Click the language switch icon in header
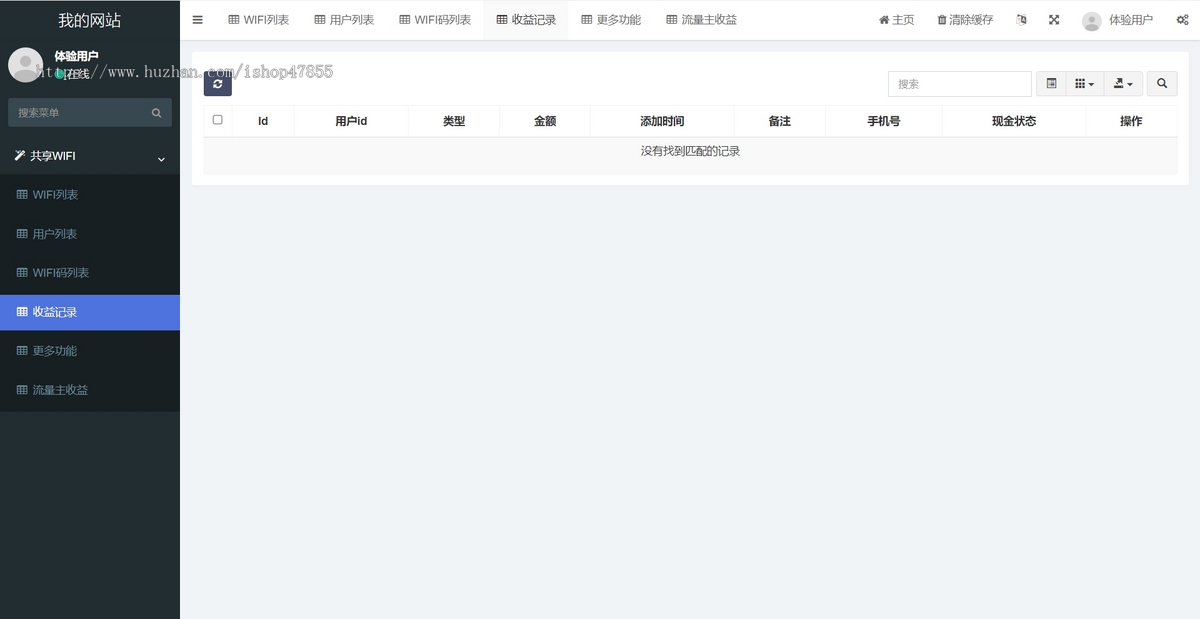 [x=1021, y=20]
